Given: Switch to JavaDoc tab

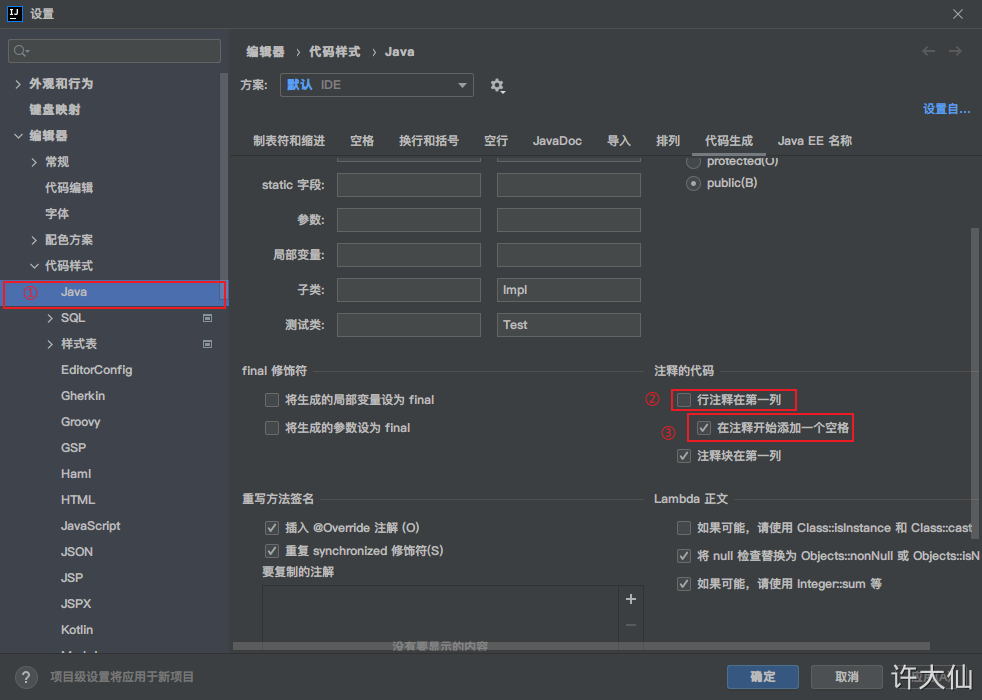Looking at the screenshot, I should click(557, 141).
